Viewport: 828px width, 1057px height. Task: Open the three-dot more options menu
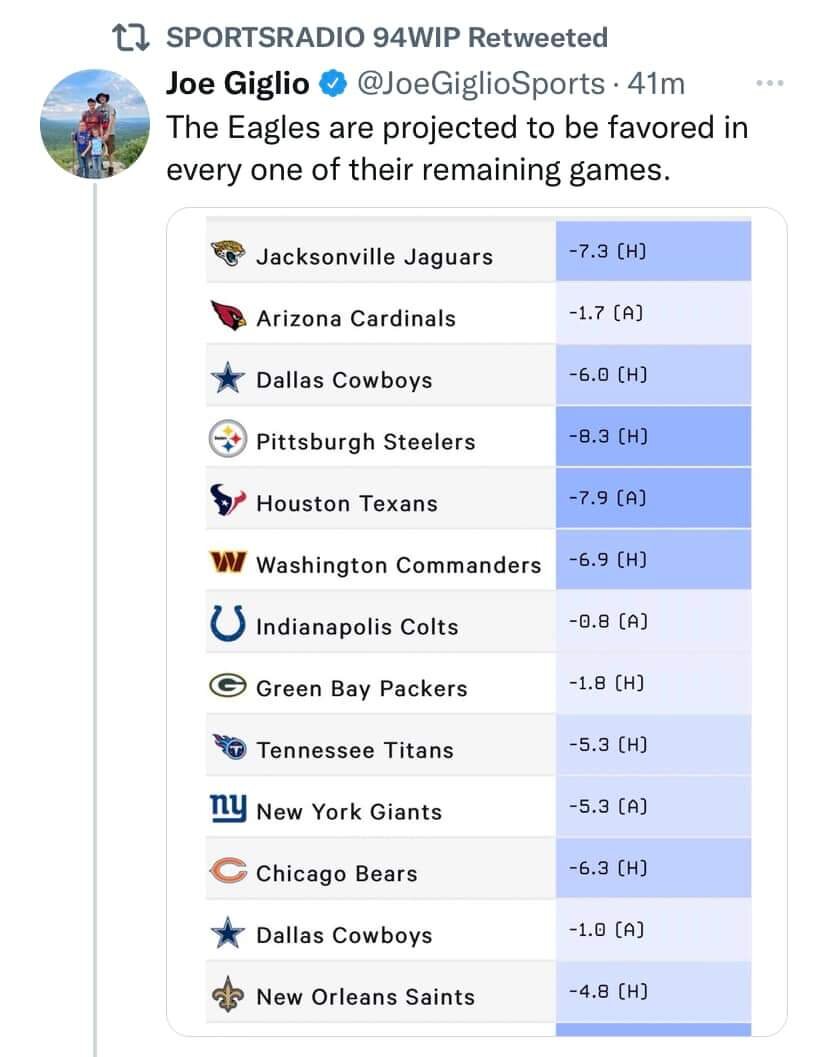(x=769, y=84)
